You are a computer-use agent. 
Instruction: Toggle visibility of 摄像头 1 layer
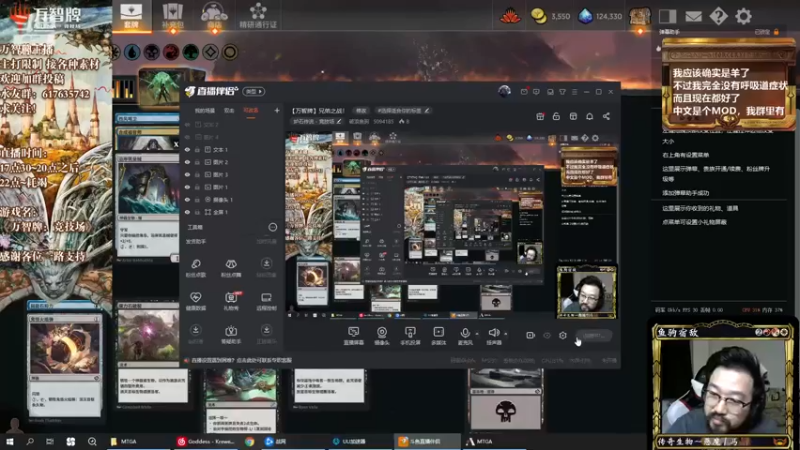(x=187, y=199)
